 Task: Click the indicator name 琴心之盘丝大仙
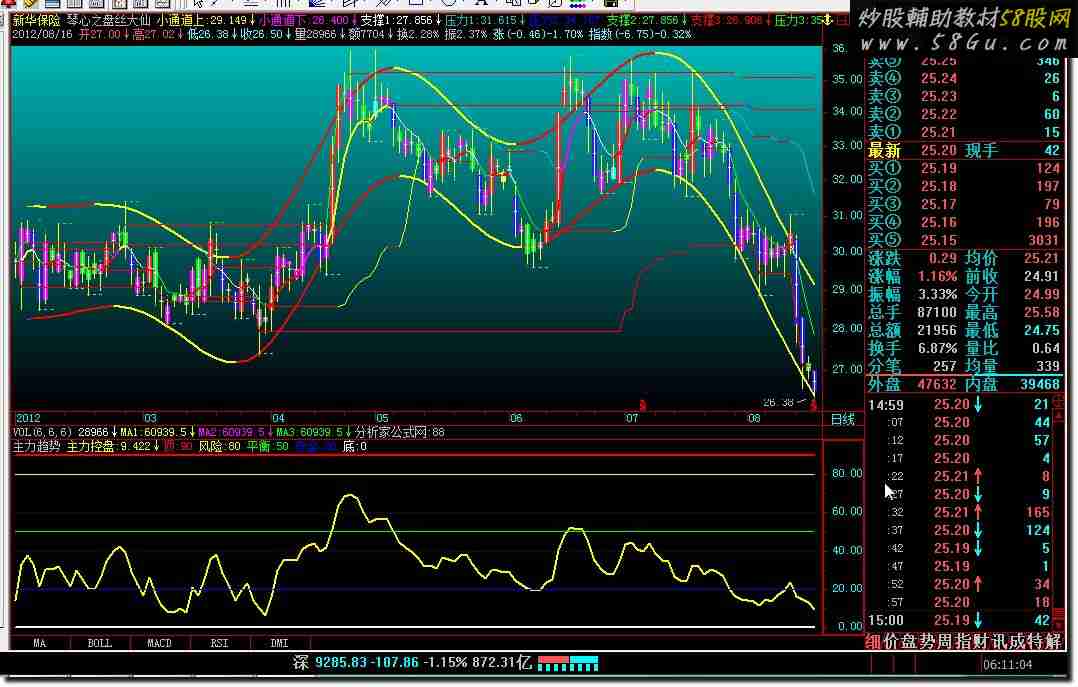(109, 21)
